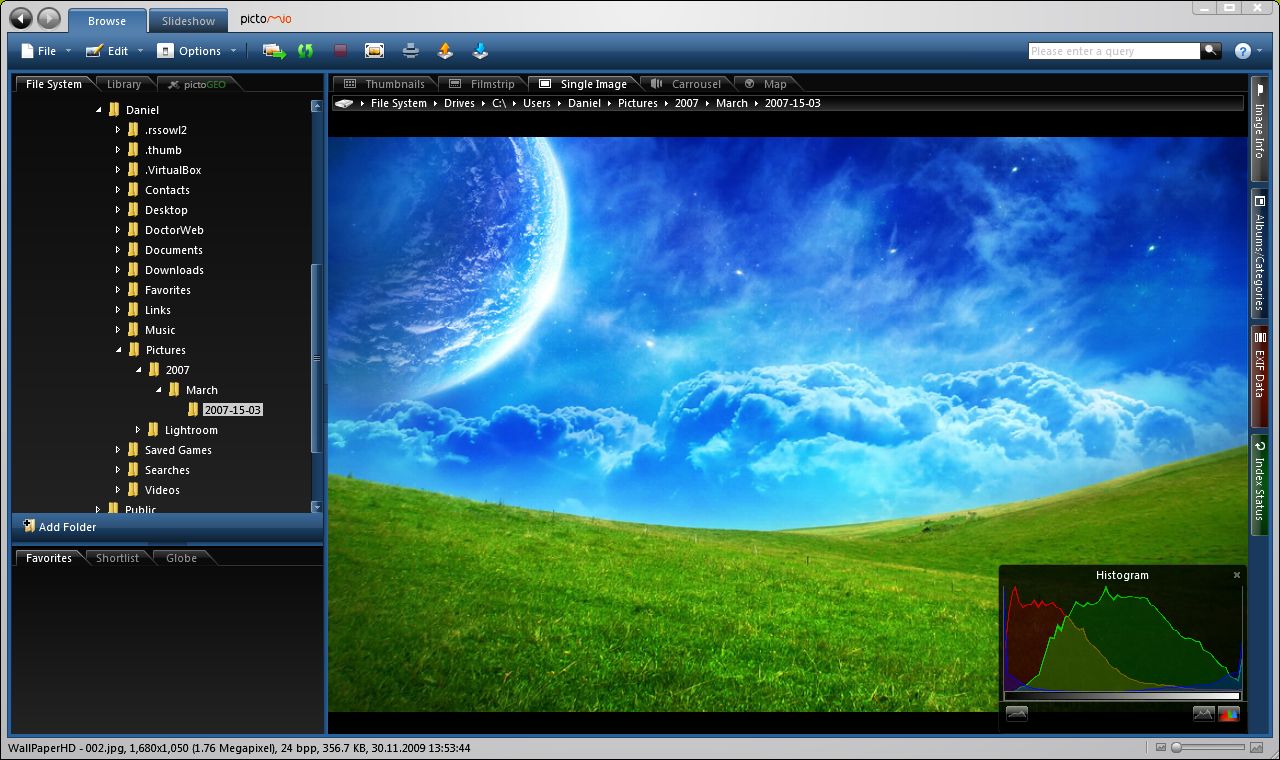
Task: Select the Shortlist tab
Action: pyautogui.click(x=117, y=558)
